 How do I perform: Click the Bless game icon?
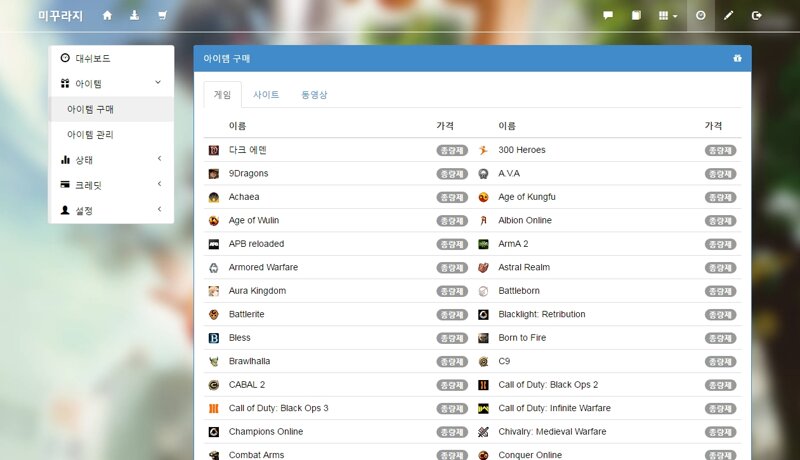click(214, 338)
